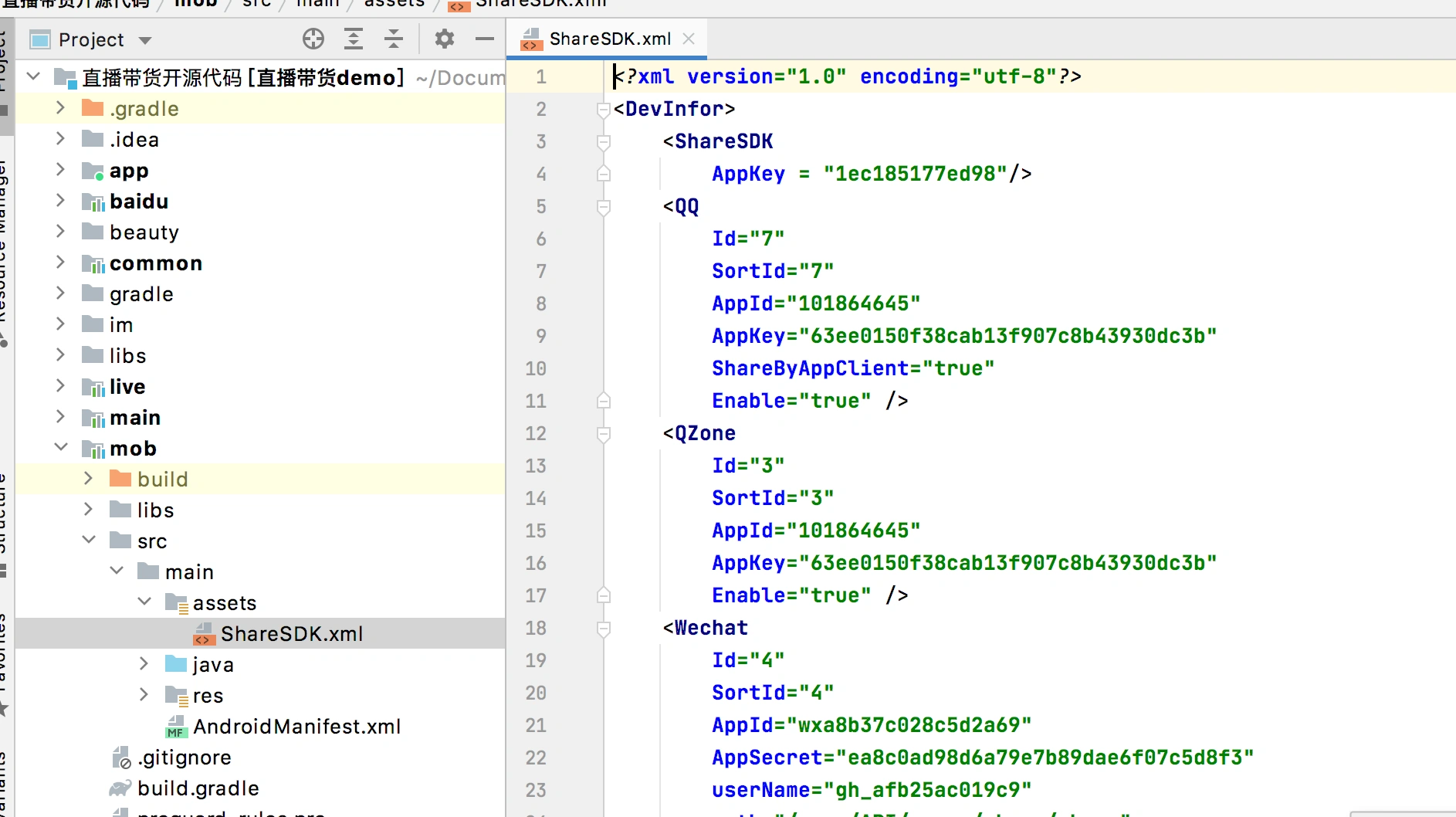Screen dimensions: 1456x817
Task: Click the baidu module icon
Action: tap(93, 202)
